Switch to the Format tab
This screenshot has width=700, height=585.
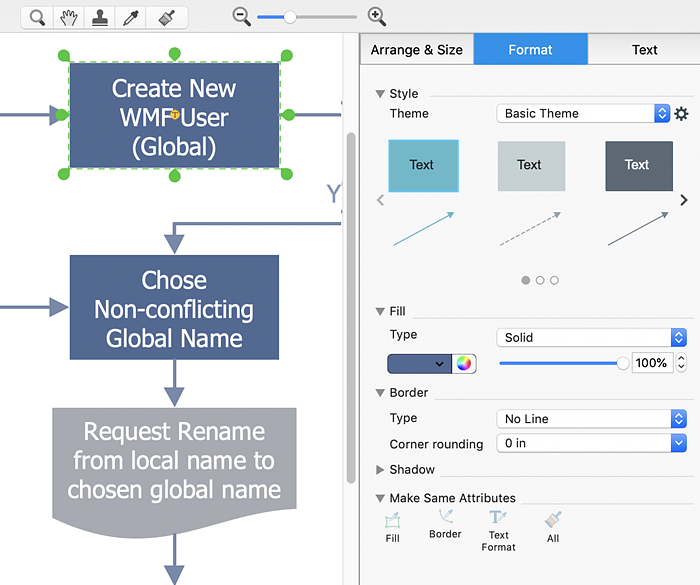[x=530, y=50]
